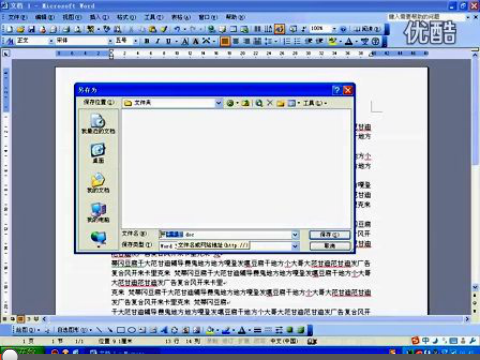Image resolution: width=480 pixels, height=360 pixels.
Task: Click the Insert WordArt icon in the Drawing toolbar
Action: (164, 330)
